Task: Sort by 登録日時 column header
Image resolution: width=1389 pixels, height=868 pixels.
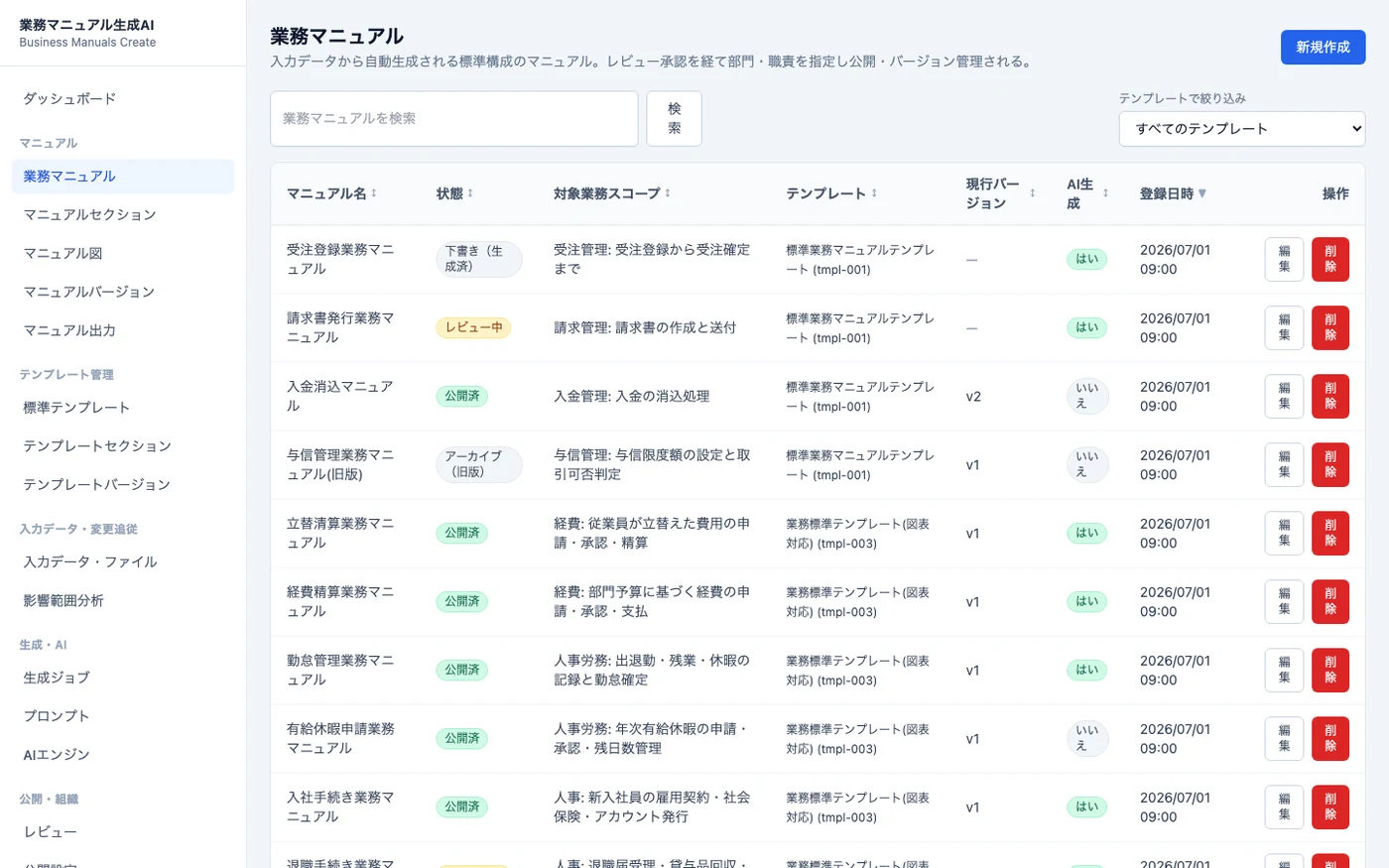Action: click(x=1173, y=193)
